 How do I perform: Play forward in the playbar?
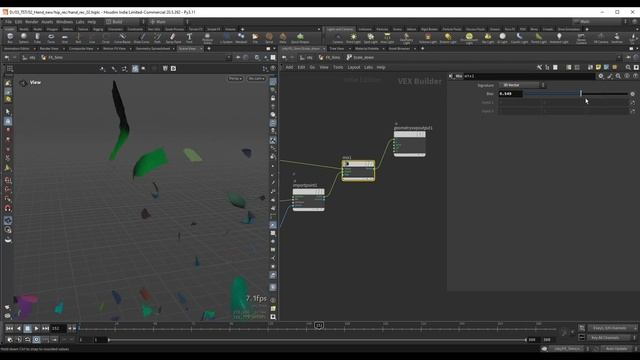point(36,328)
